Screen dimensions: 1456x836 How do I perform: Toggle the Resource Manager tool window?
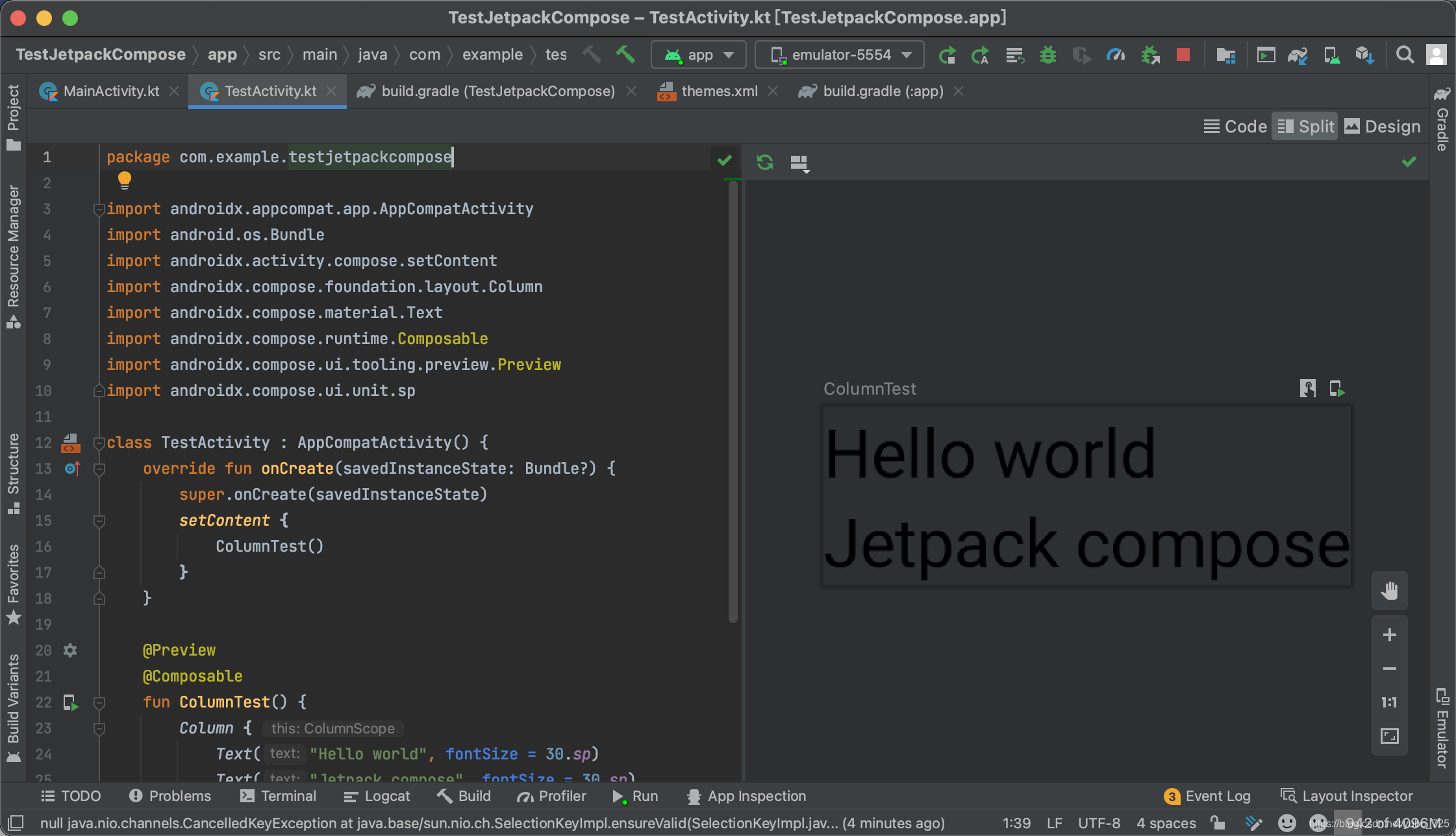(13, 257)
